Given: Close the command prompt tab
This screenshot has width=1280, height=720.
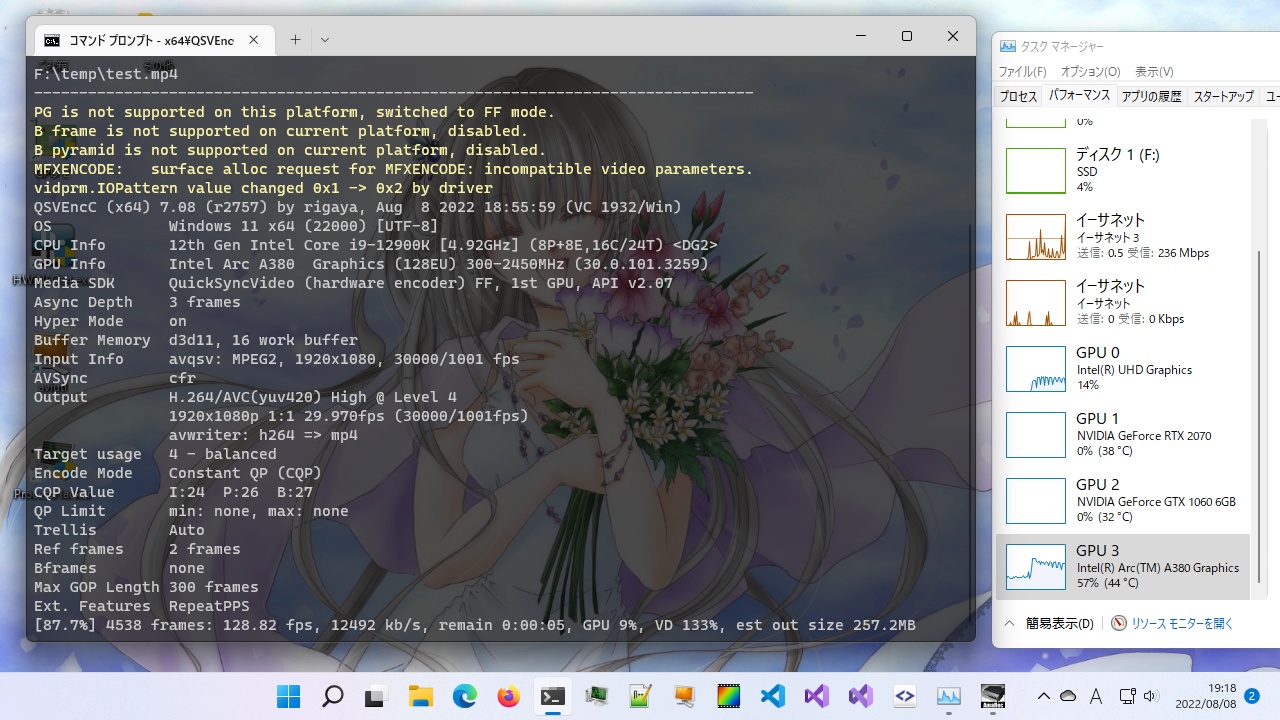Looking at the screenshot, I should tap(254, 40).
